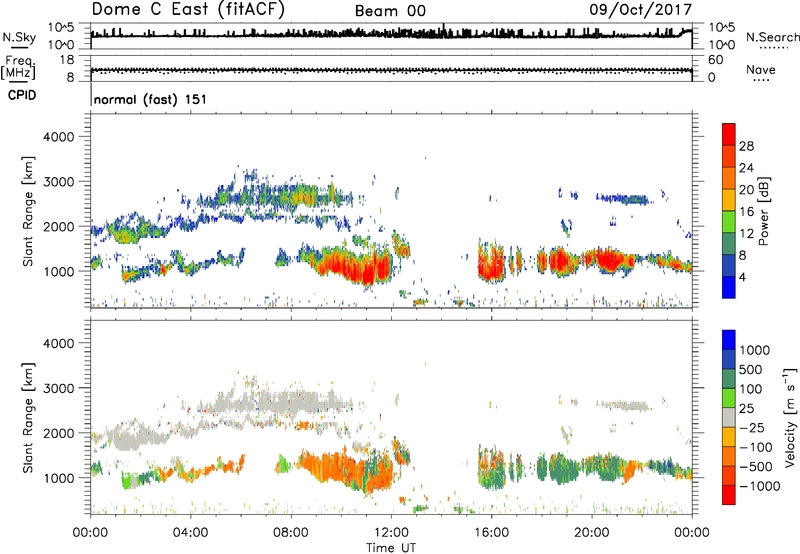This screenshot has width=800, height=554.
Task: Click the date '09/Oct/2017'
Action: point(641,10)
